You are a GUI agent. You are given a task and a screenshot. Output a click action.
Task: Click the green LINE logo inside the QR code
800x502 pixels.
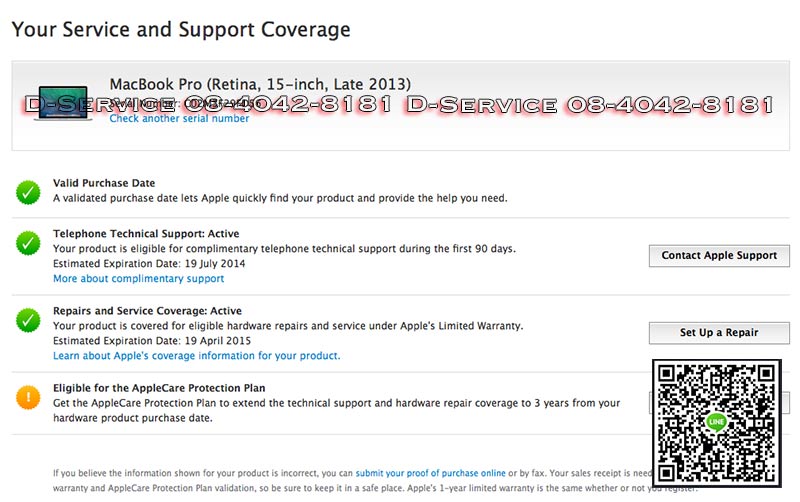click(x=715, y=421)
